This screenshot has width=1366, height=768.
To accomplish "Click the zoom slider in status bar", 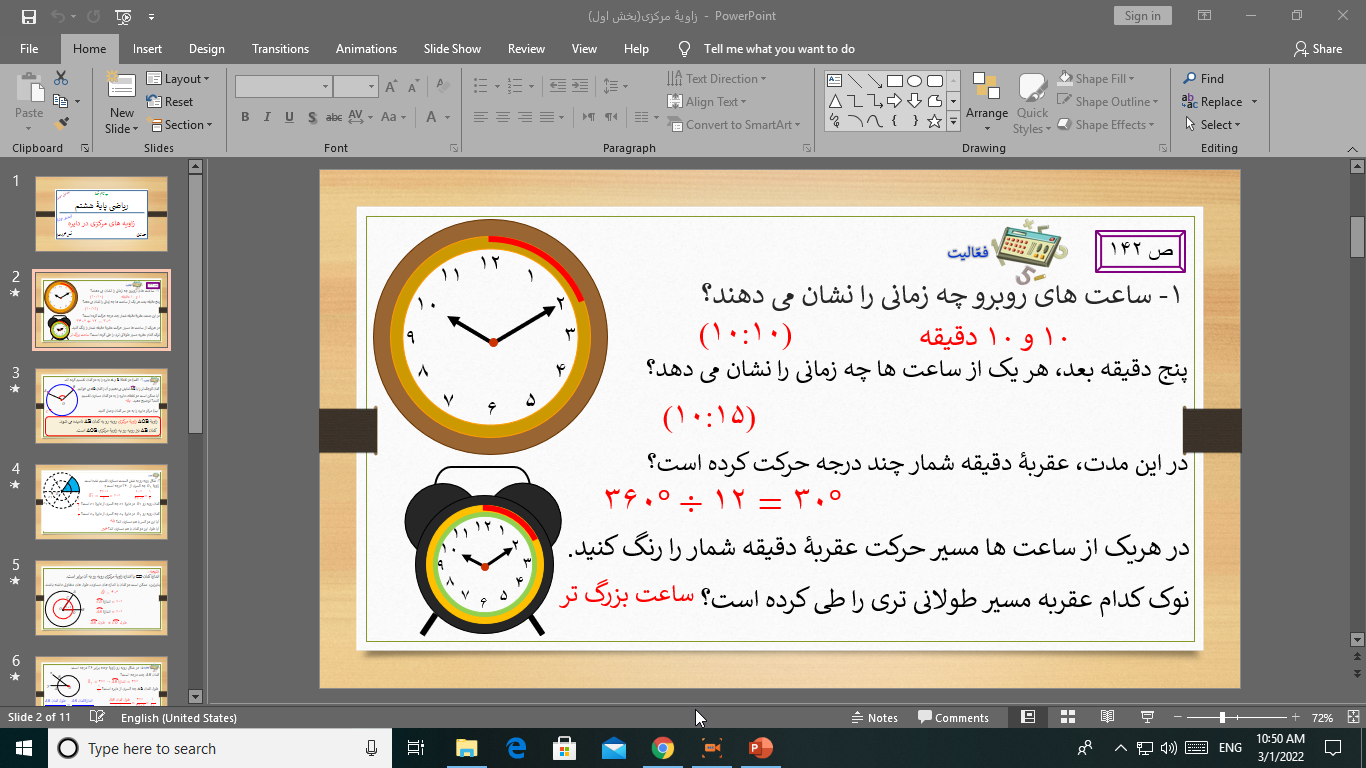I will pyautogui.click(x=1222, y=717).
